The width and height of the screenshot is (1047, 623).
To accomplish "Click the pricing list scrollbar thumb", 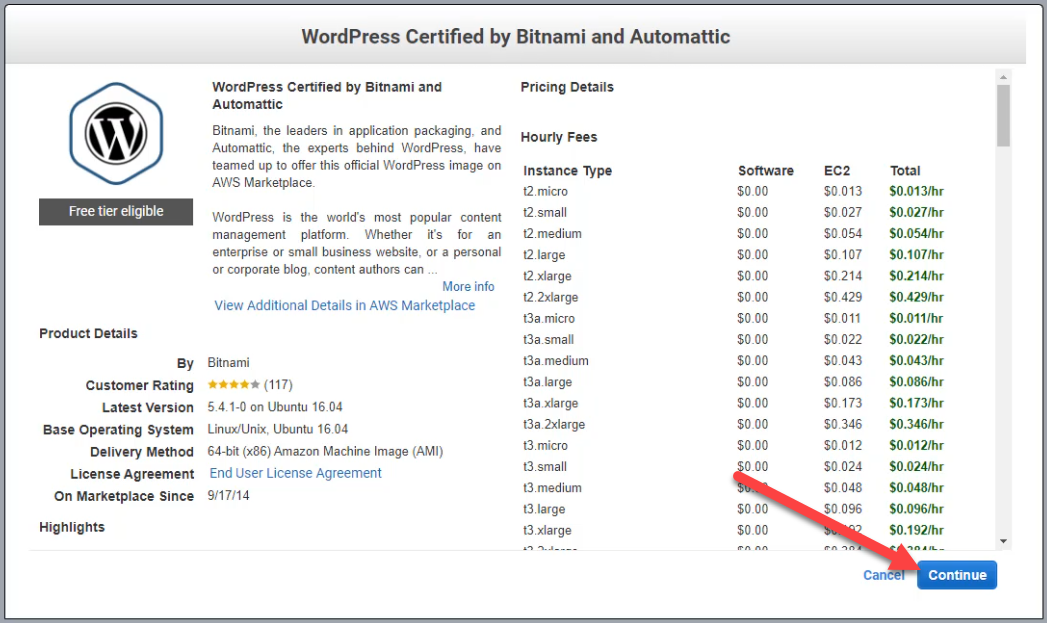I will (1003, 116).
